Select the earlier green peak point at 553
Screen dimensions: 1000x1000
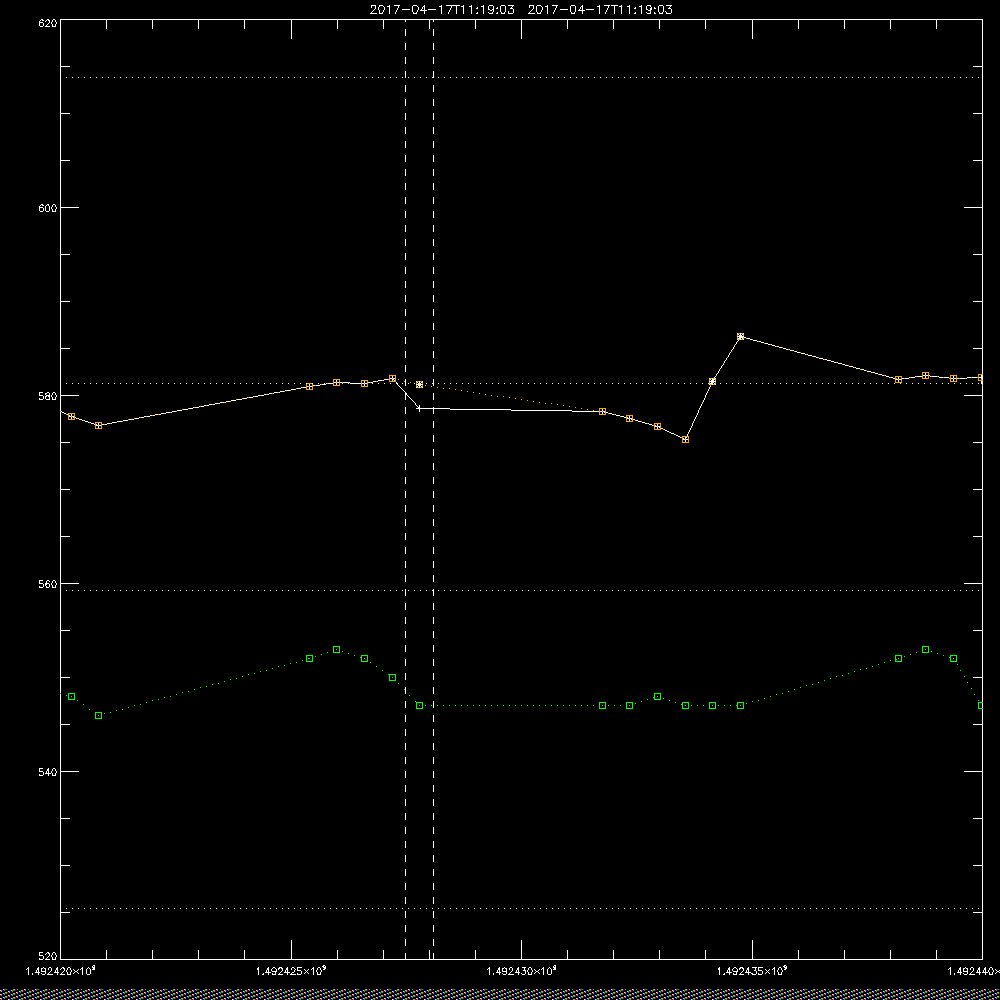(x=337, y=649)
